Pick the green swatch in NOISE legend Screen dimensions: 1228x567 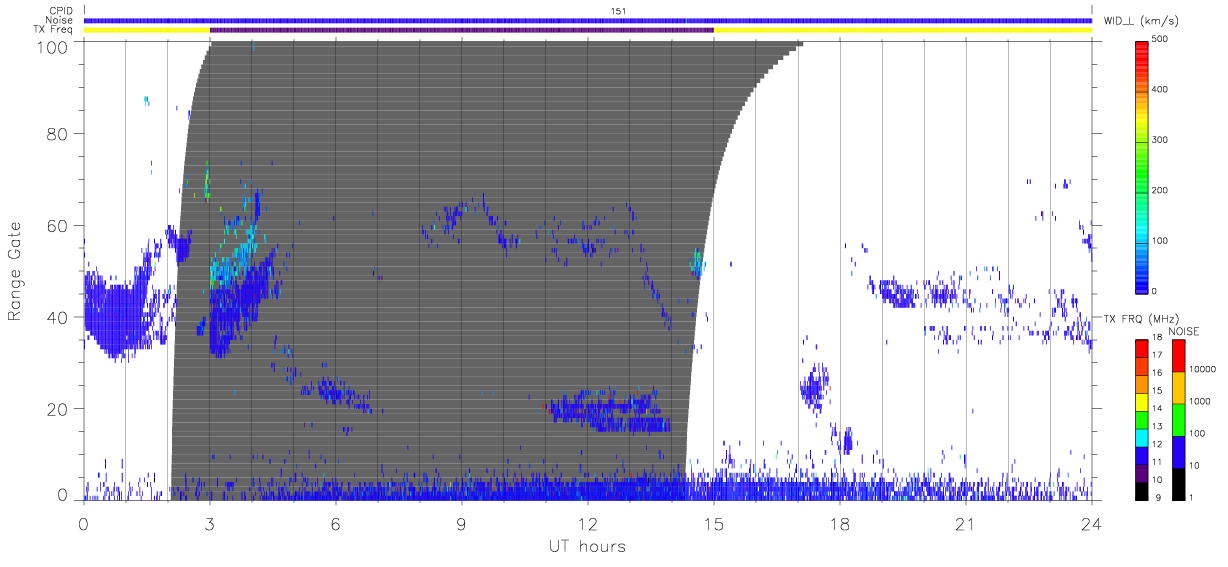click(1178, 419)
